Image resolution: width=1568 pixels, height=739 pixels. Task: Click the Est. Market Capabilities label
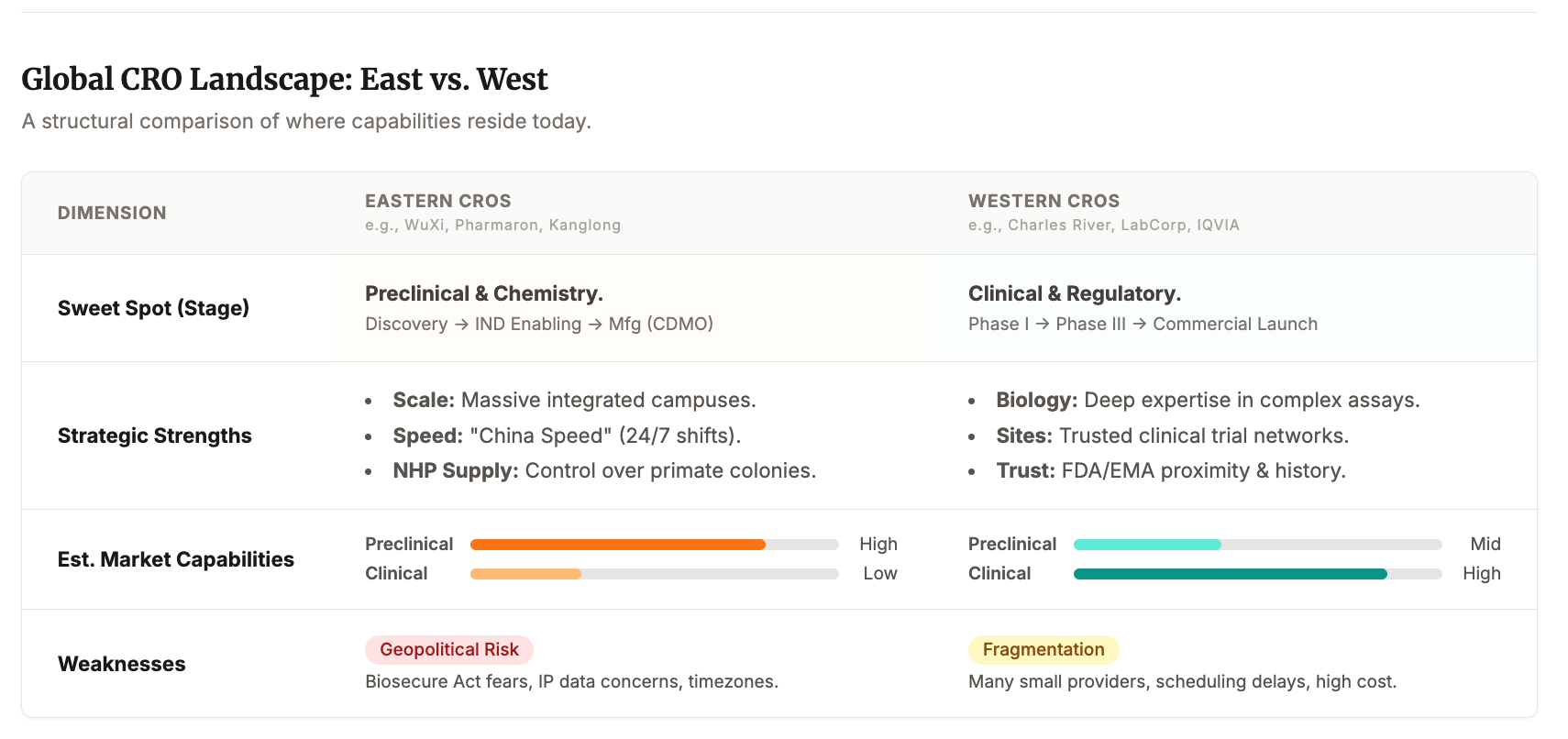tap(175, 559)
